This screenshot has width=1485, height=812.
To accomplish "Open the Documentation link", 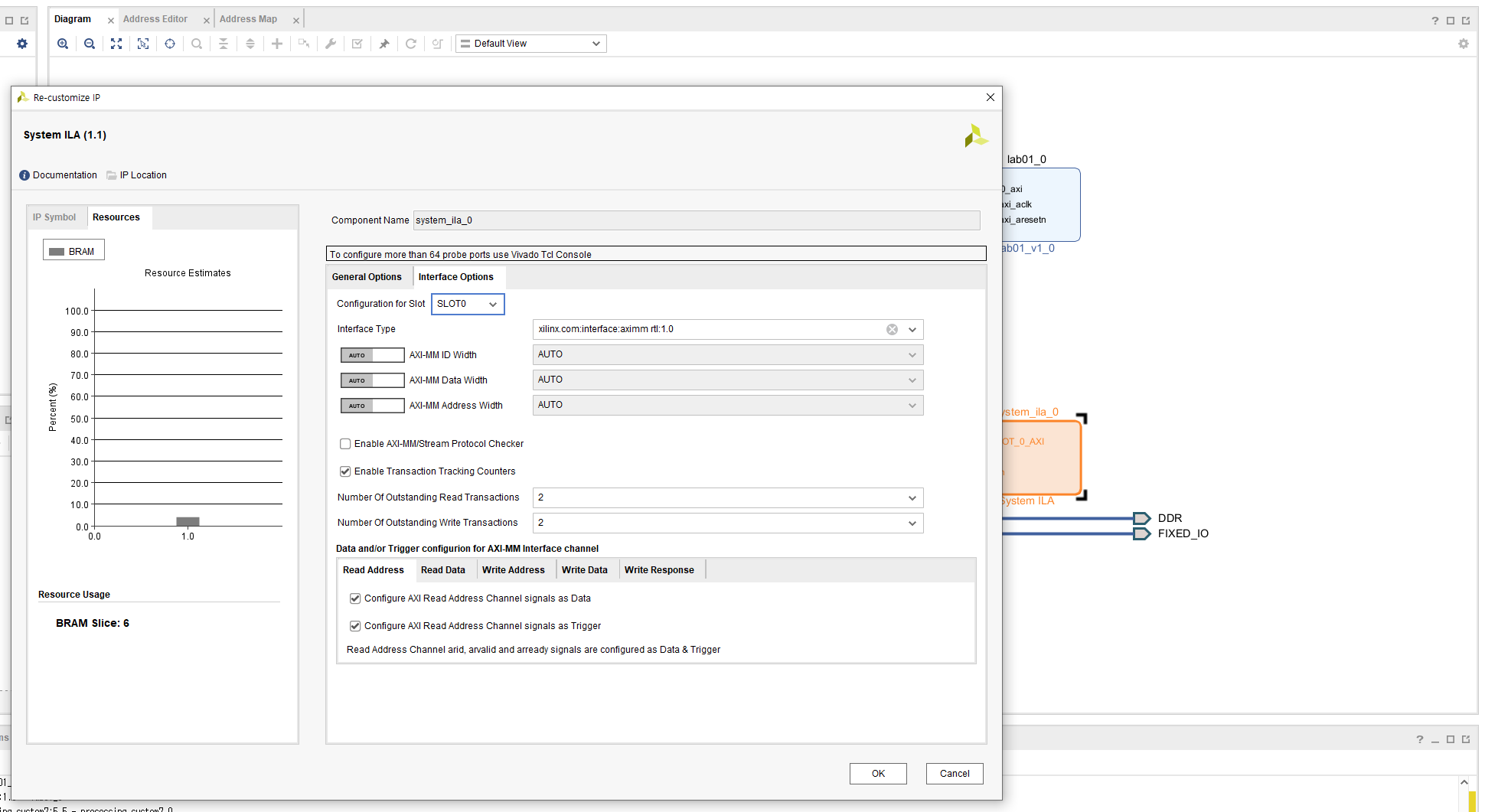I will pos(65,175).
